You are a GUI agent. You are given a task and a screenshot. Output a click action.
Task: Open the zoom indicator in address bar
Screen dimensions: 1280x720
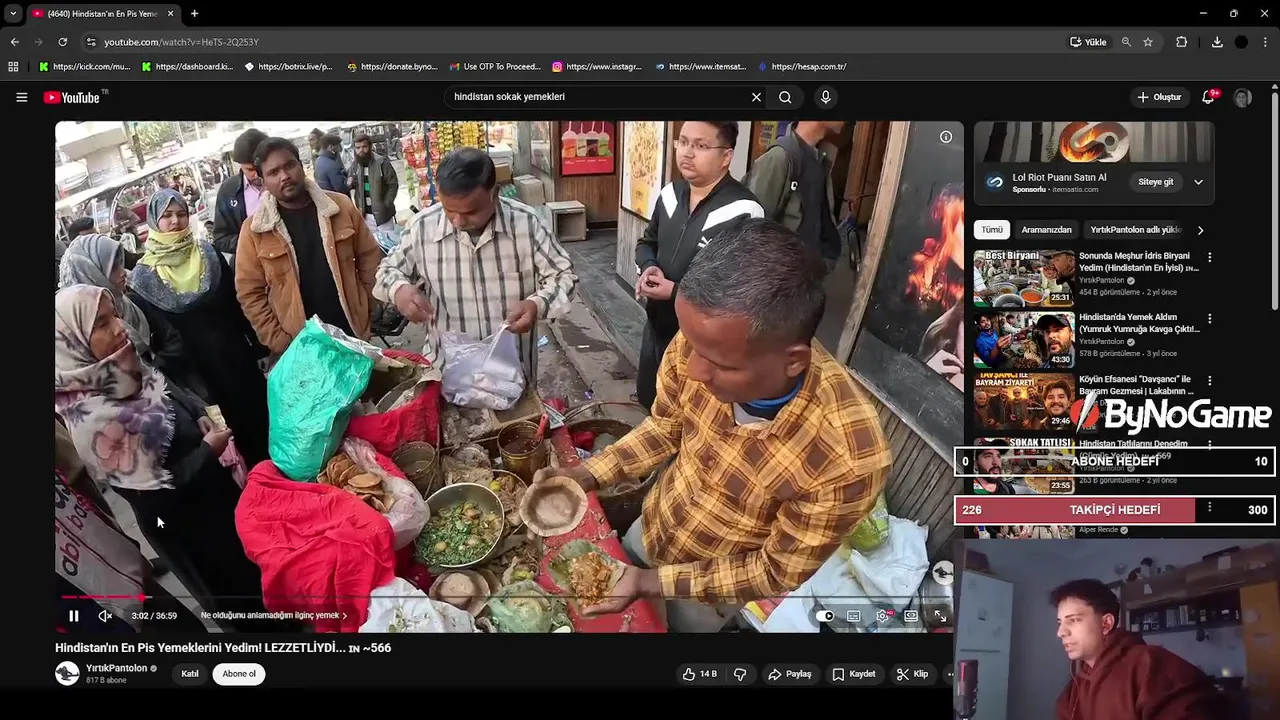tap(1126, 42)
